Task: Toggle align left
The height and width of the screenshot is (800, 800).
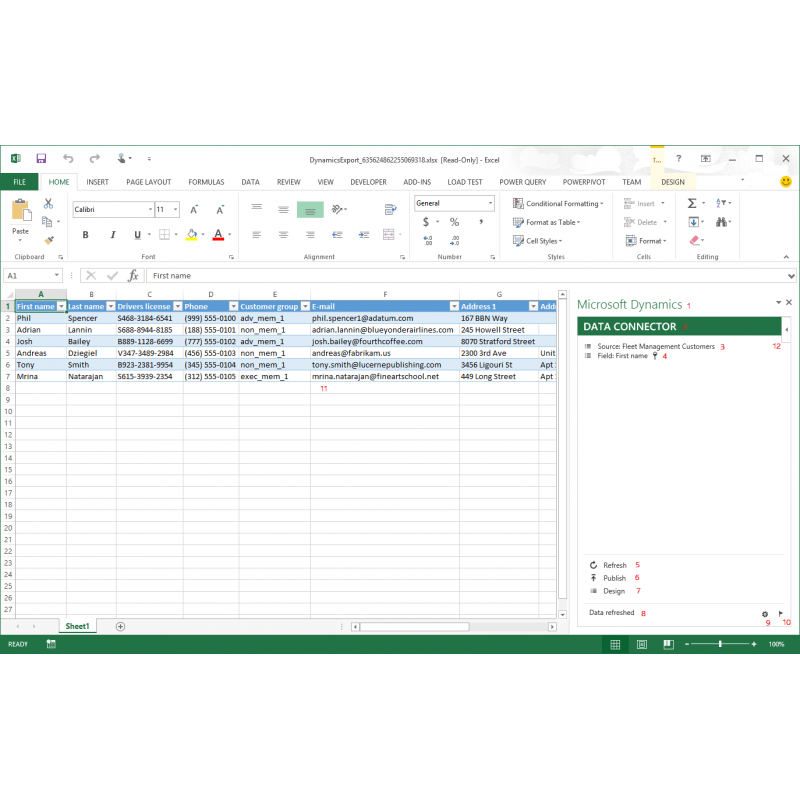Action: [x=257, y=235]
